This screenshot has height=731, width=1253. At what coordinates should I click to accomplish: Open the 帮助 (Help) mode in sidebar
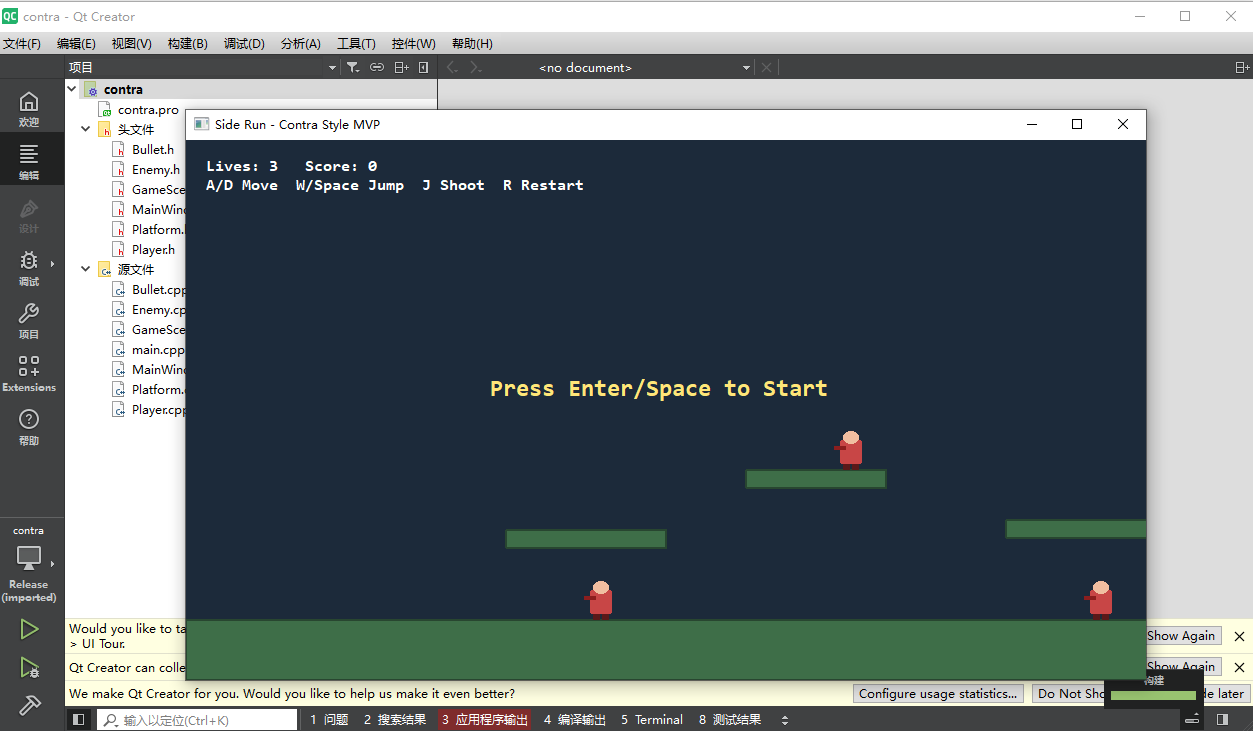coord(29,427)
